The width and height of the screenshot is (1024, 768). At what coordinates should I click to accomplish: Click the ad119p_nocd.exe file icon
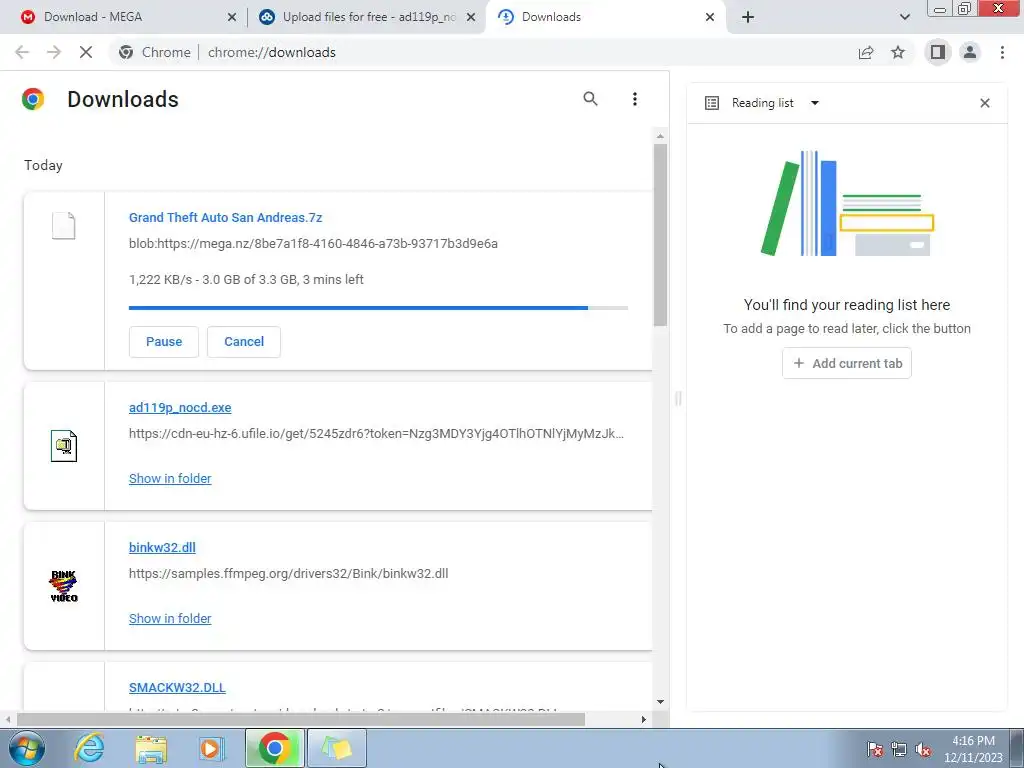click(63, 446)
